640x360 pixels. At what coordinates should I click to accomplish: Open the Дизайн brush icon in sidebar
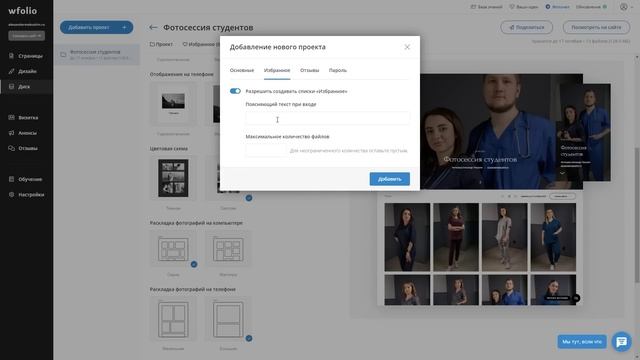tap(11, 71)
